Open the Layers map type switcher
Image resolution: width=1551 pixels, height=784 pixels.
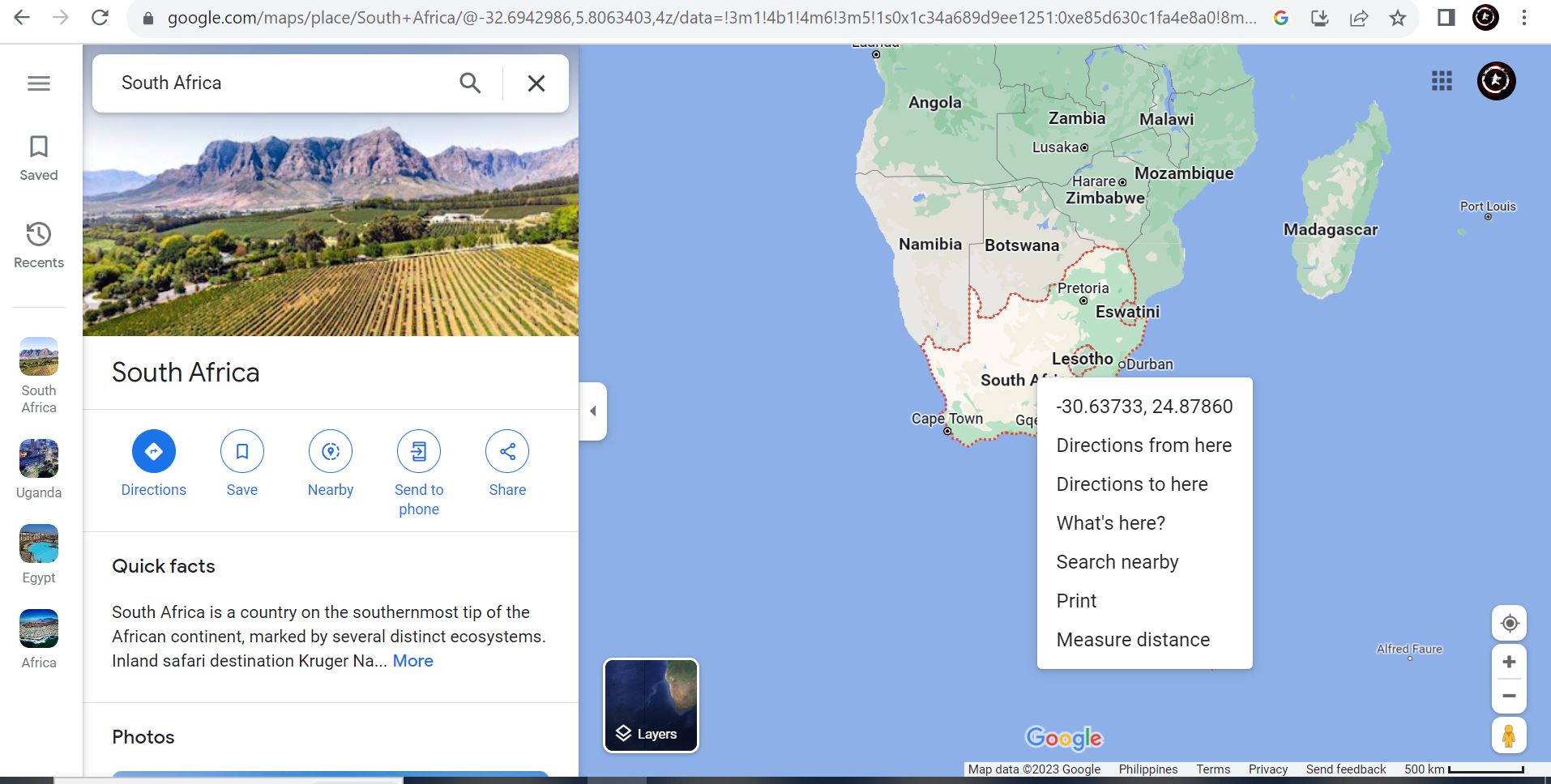pyautogui.click(x=651, y=705)
